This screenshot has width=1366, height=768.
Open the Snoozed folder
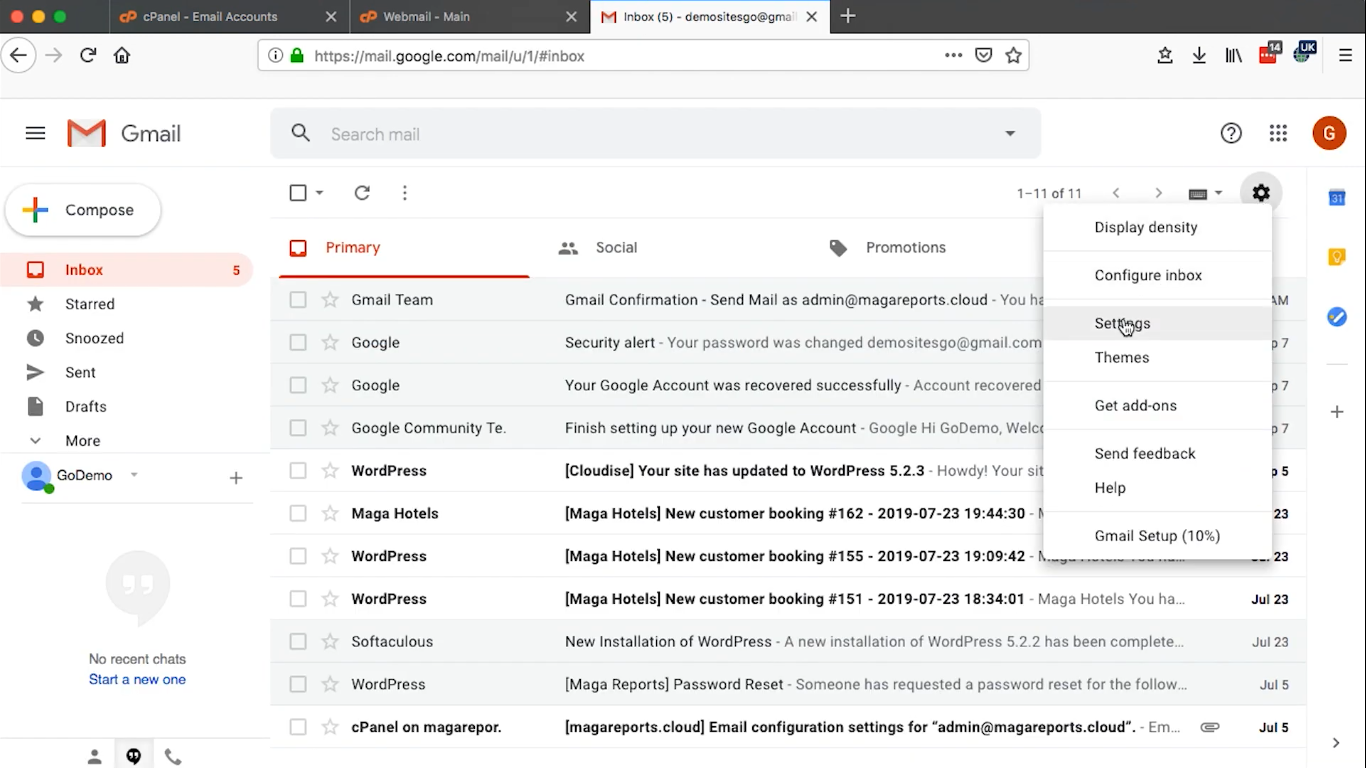coord(94,338)
